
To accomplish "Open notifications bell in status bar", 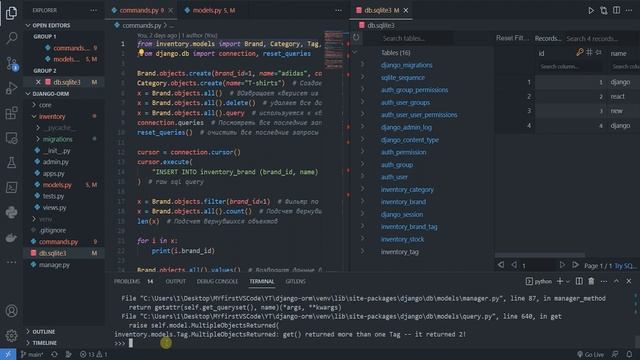I will [629, 354].
